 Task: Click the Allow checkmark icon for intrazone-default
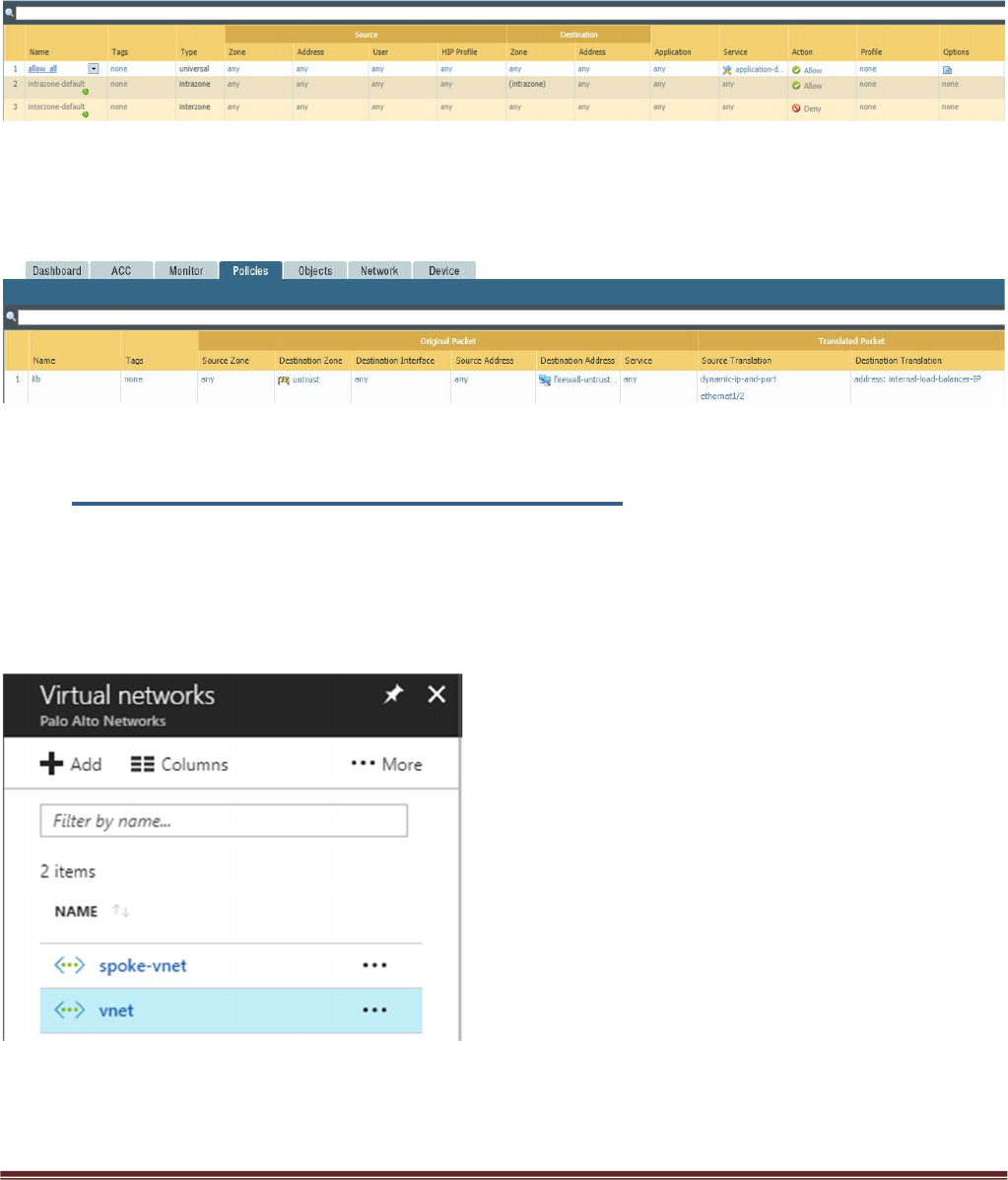pyautogui.click(x=796, y=86)
